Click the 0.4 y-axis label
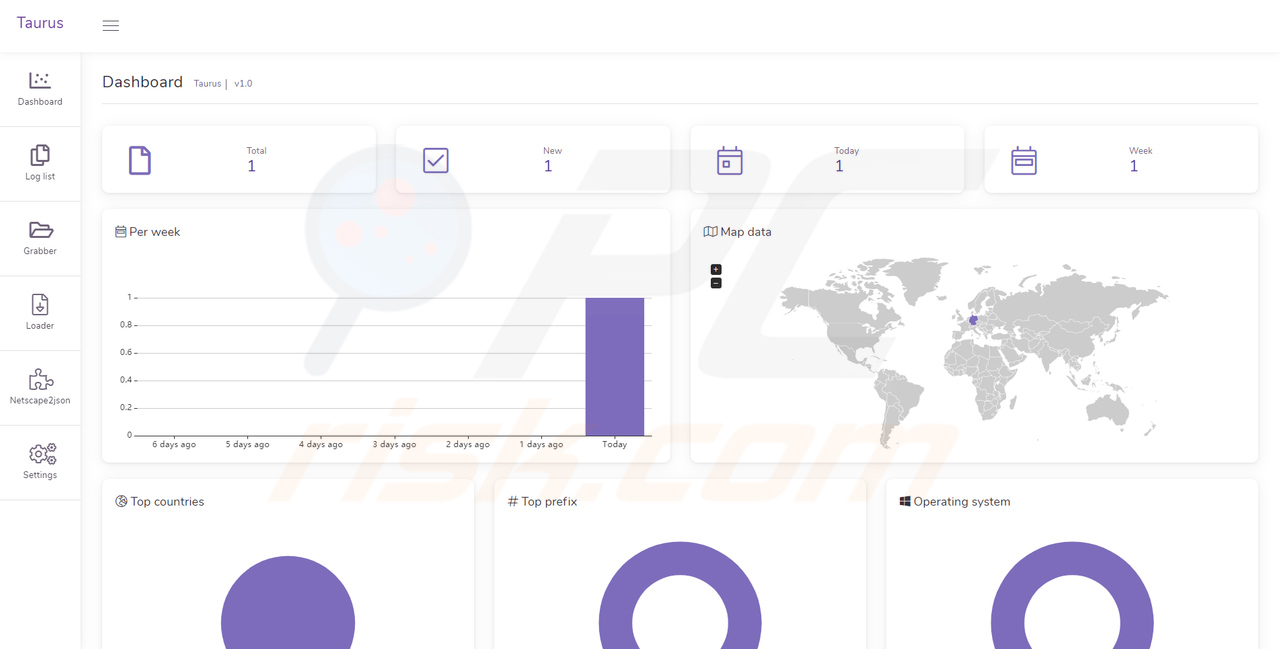Viewport: 1280px width, 649px height. point(125,380)
